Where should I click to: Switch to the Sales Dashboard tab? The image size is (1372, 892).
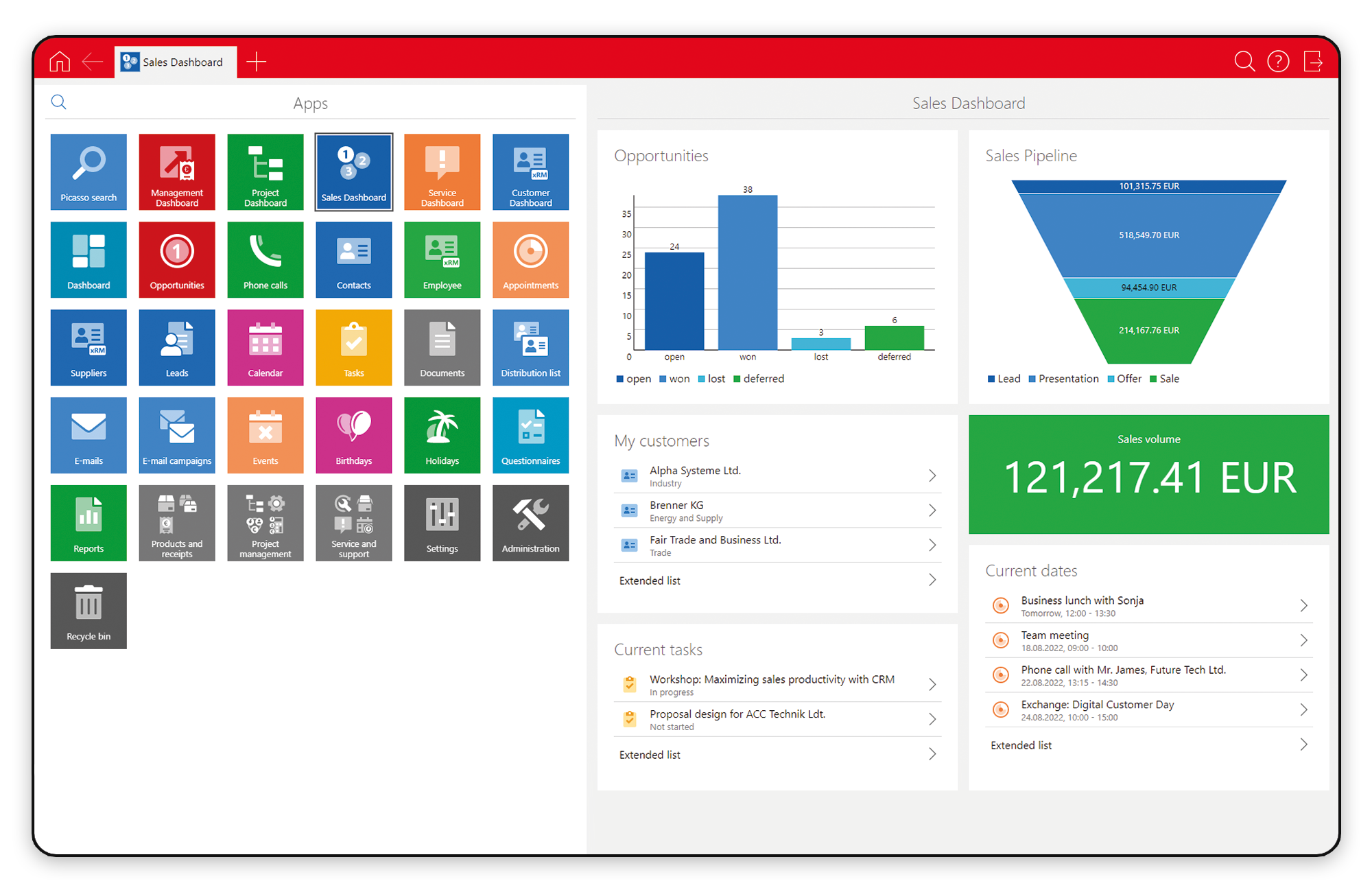tap(175, 62)
